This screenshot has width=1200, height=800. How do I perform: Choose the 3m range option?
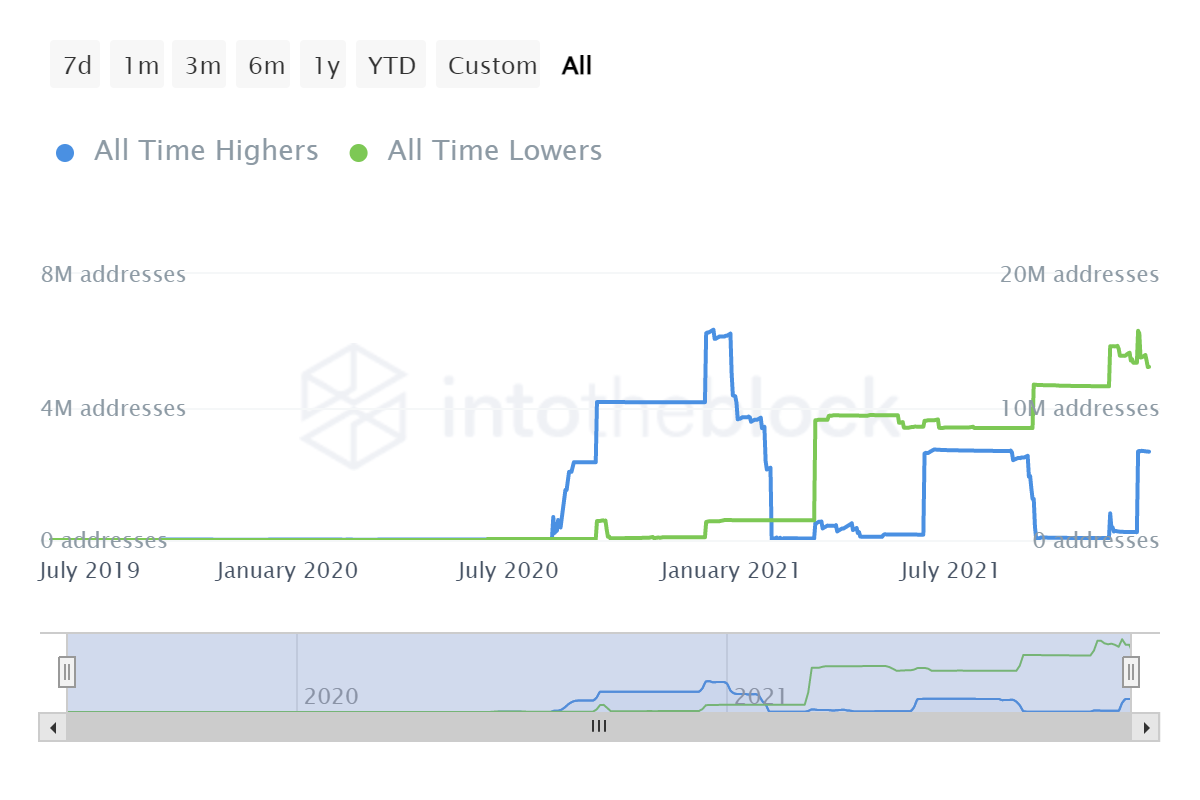click(x=202, y=66)
